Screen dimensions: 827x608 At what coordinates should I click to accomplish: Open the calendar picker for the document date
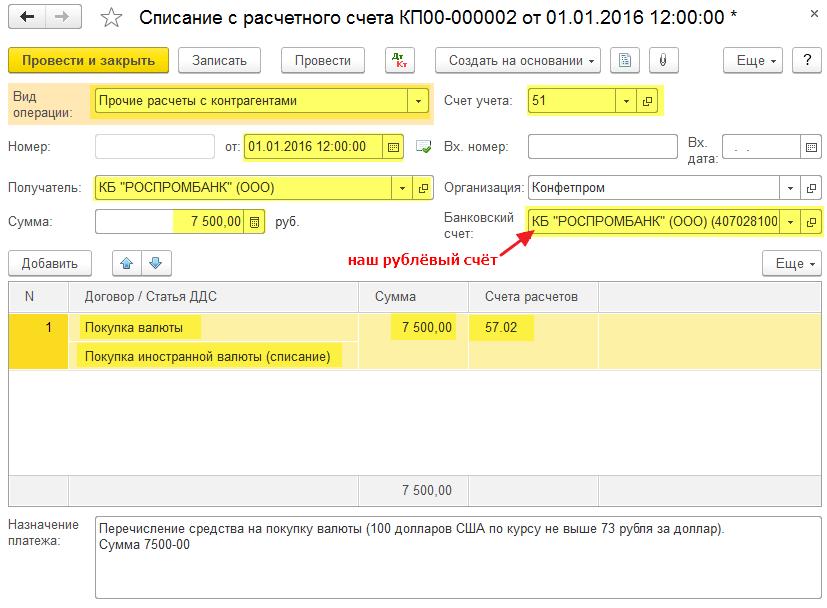tap(393, 147)
